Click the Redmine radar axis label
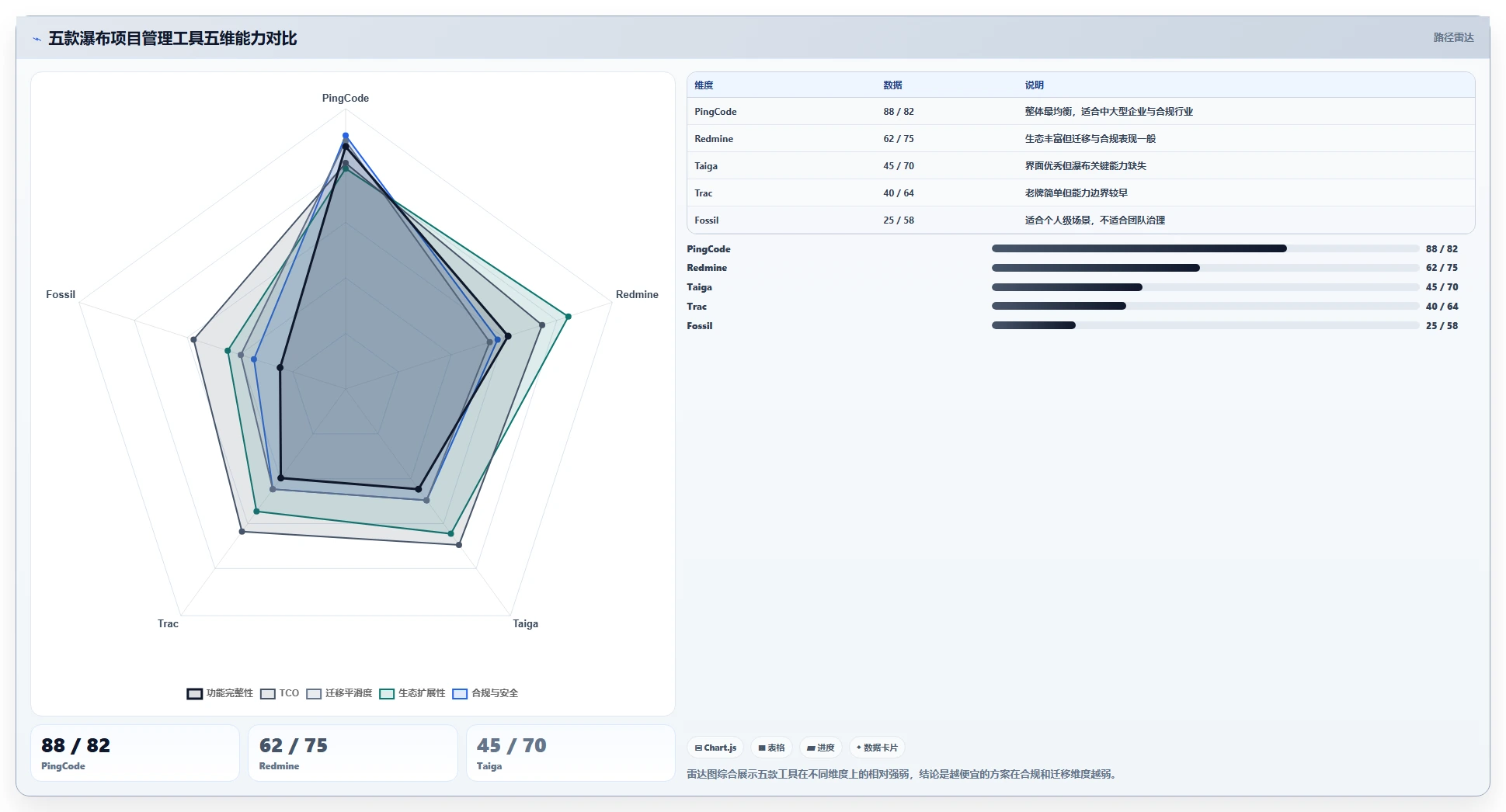 point(637,294)
